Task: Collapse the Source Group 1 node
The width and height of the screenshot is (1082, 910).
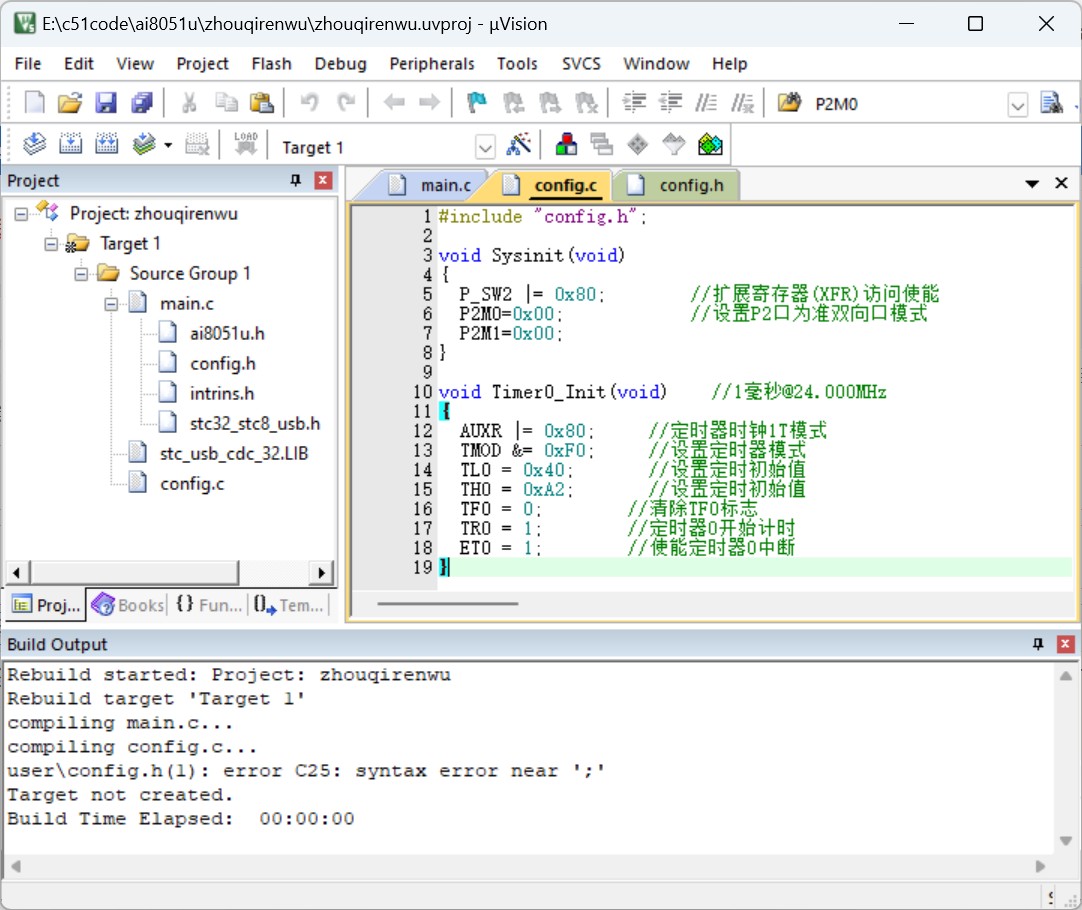Action: 81,275
